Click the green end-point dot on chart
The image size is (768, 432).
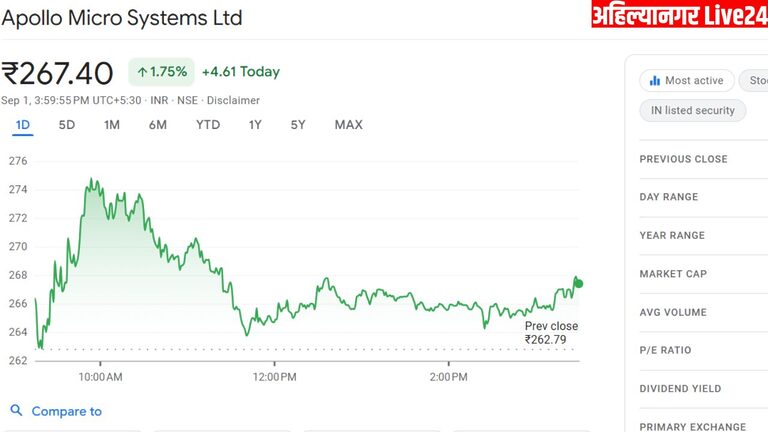click(x=578, y=284)
